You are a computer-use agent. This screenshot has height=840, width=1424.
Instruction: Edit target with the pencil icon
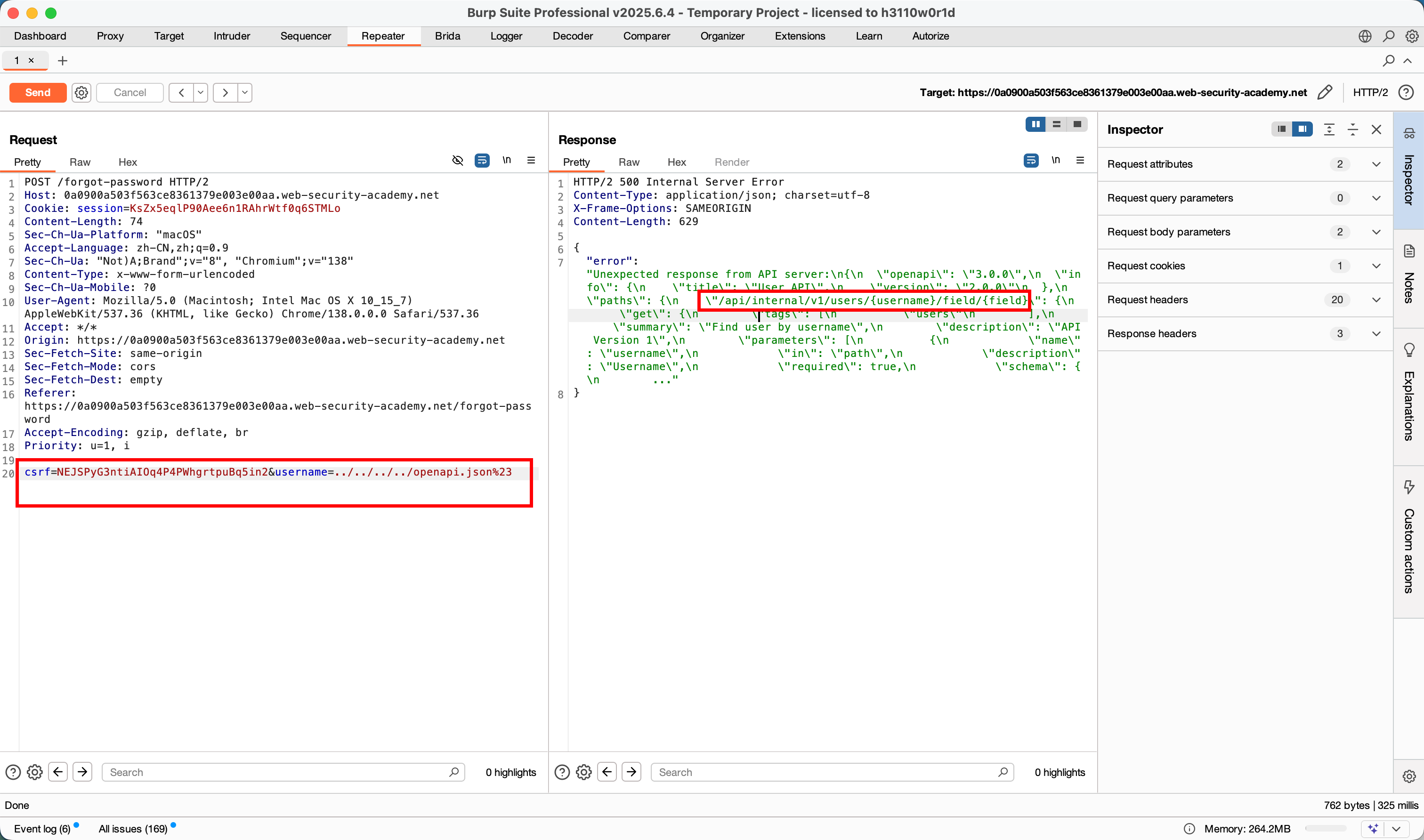(x=1325, y=92)
